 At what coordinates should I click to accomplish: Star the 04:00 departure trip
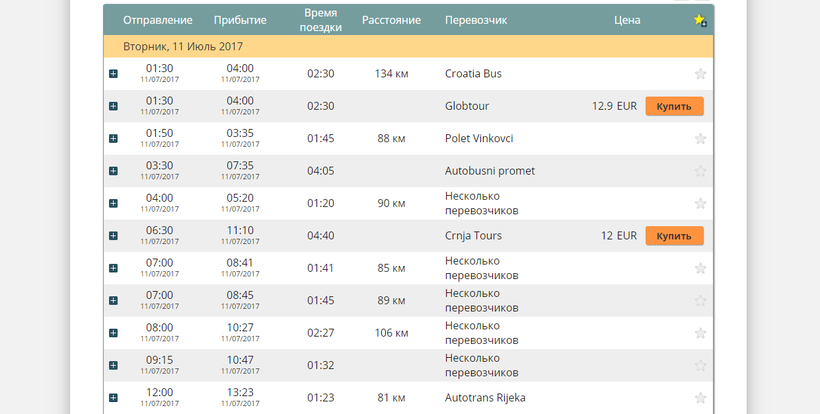click(700, 204)
